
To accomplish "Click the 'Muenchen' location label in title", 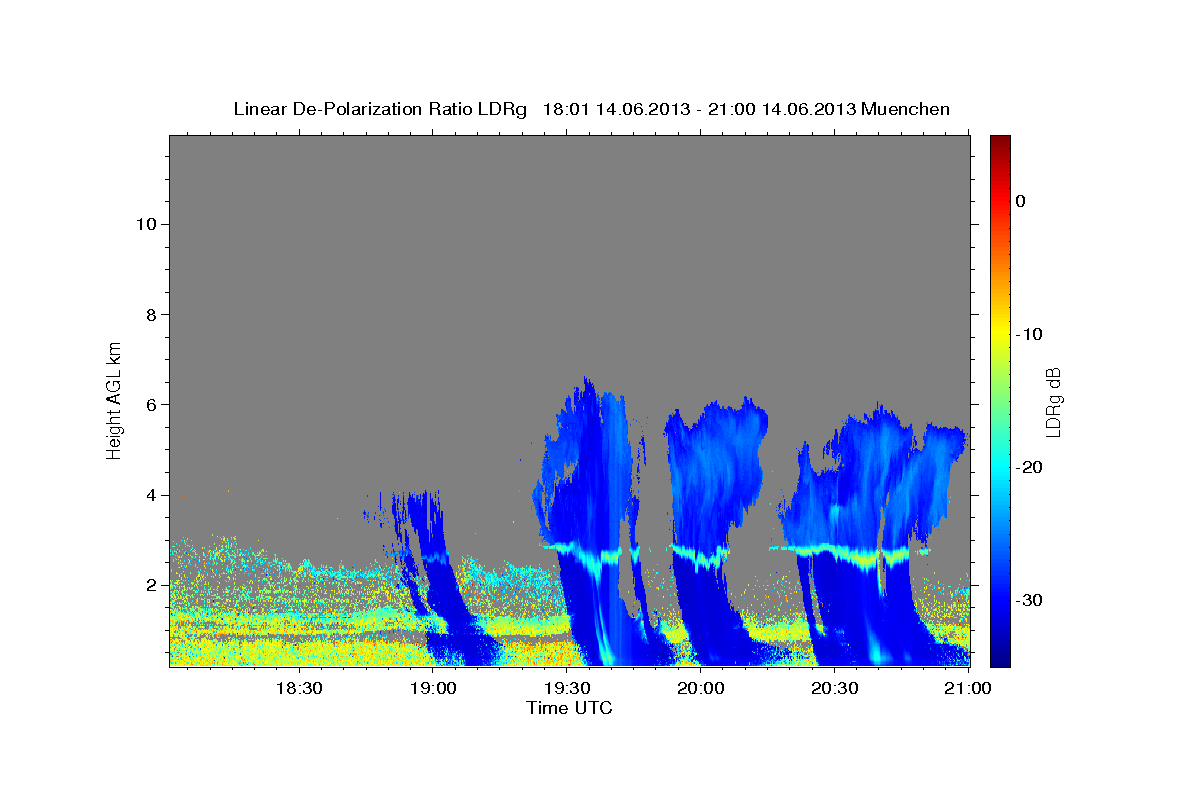I will 906,109.
